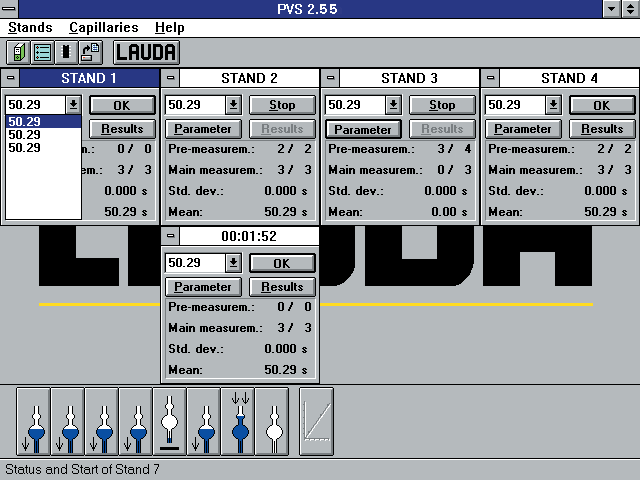Screen dimensions: 640x480
Task: Open the Capillaries menu
Action: [x=104, y=28]
